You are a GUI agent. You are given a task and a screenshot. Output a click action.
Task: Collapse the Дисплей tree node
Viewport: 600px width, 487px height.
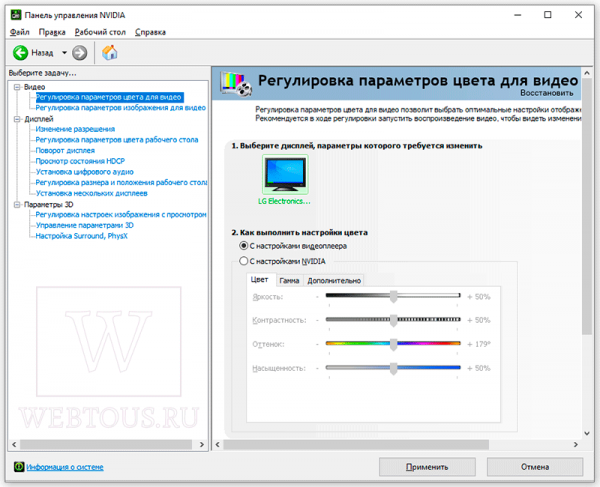pos(17,119)
